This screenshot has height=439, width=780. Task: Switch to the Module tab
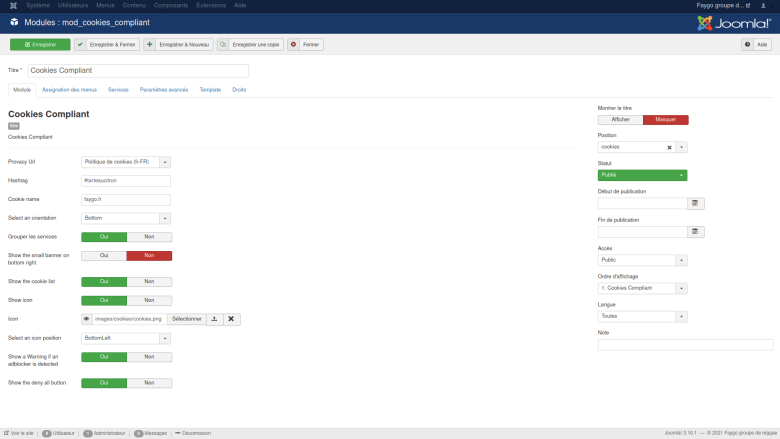(x=22, y=90)
